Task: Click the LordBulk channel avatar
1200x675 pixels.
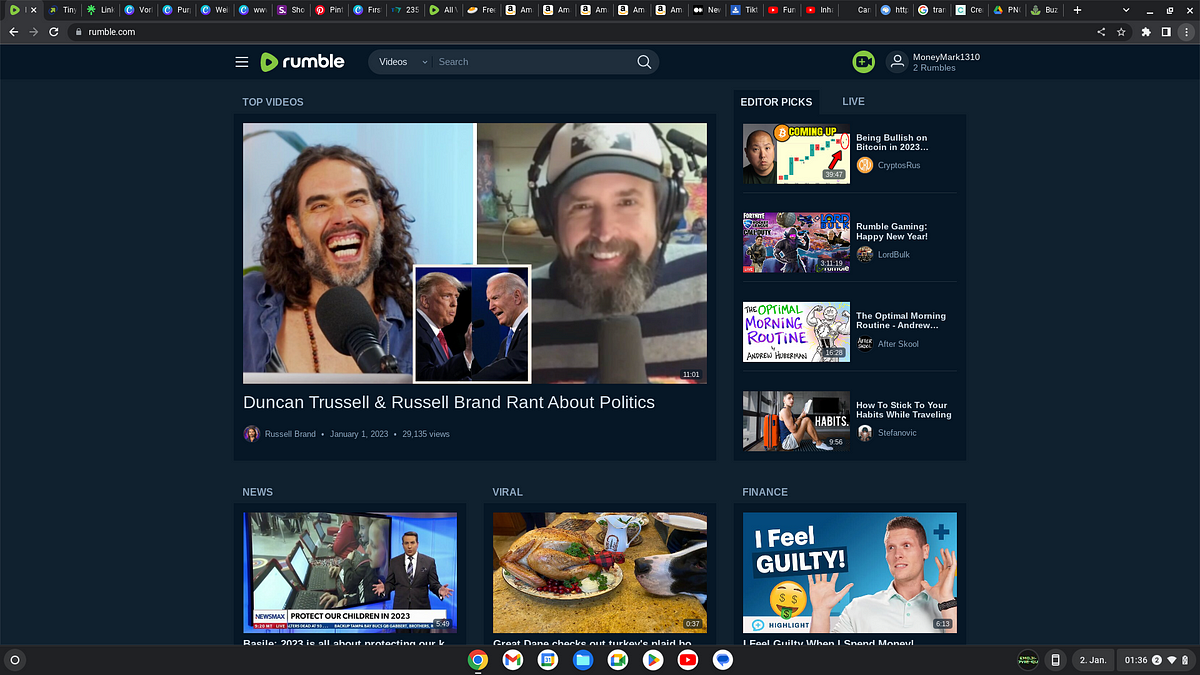Action: [x=865, y=254]
